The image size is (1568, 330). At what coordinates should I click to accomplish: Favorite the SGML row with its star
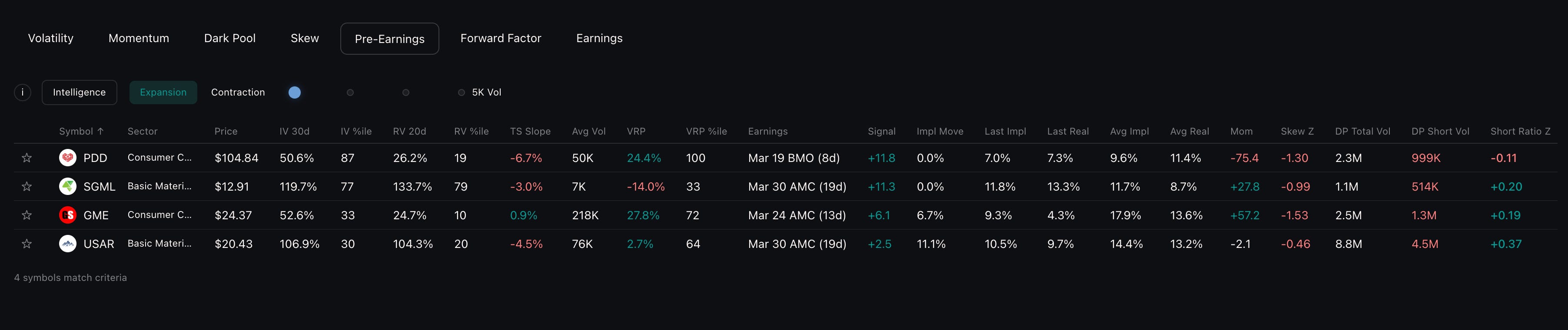[x=27, y=187]
